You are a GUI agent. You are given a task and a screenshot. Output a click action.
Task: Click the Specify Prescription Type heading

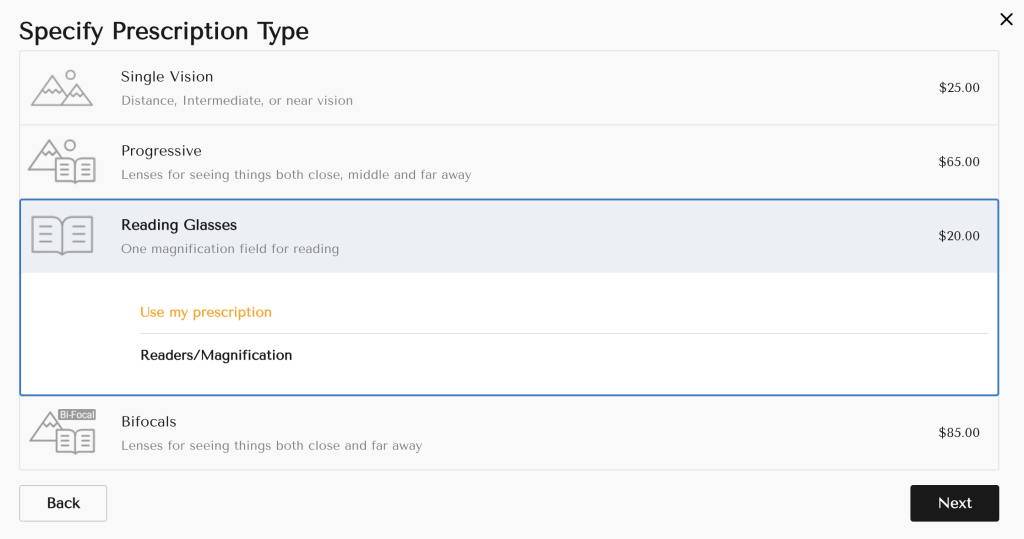click(x=164, y=31)
